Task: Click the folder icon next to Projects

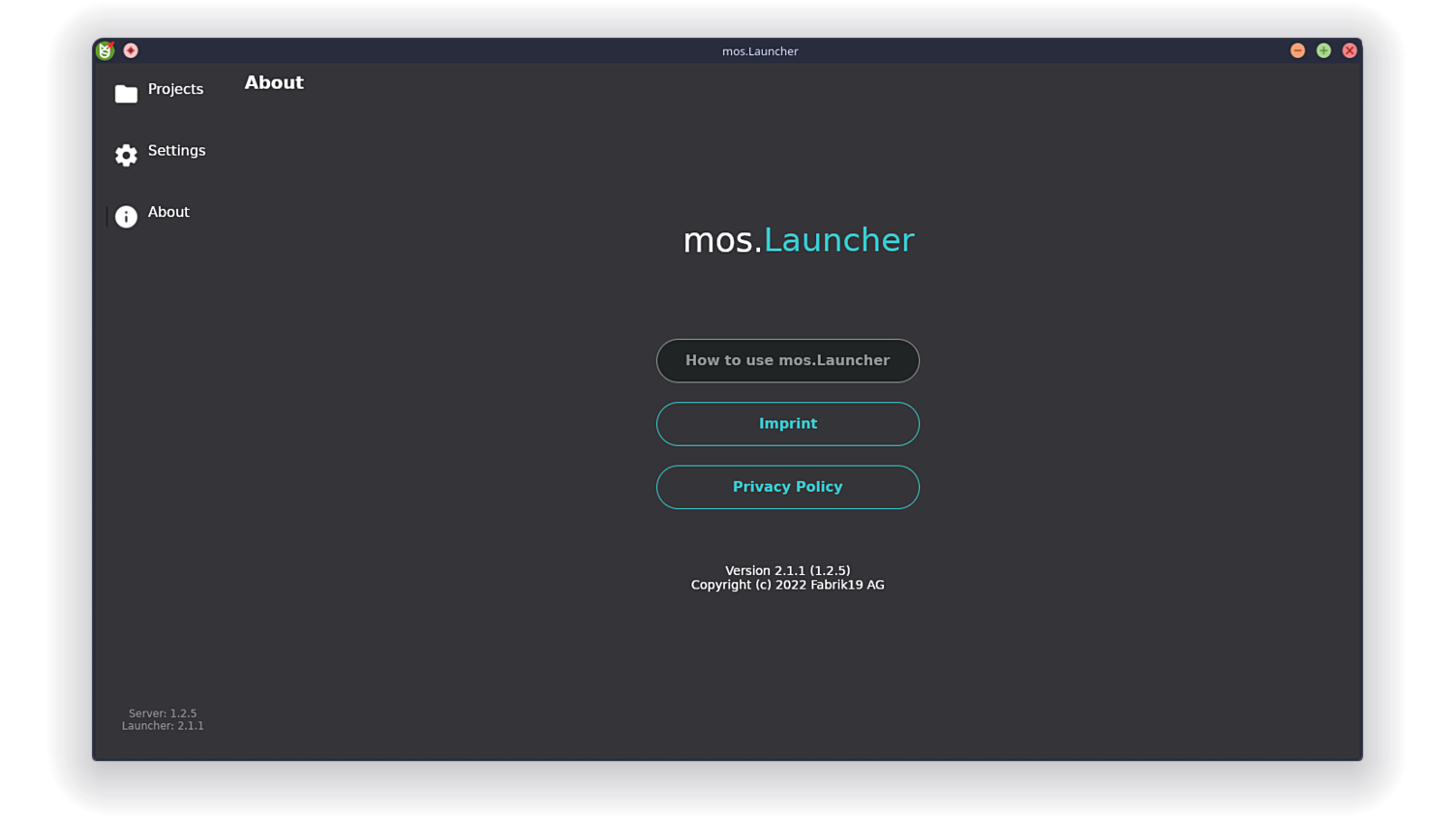Action: [126, 94]
